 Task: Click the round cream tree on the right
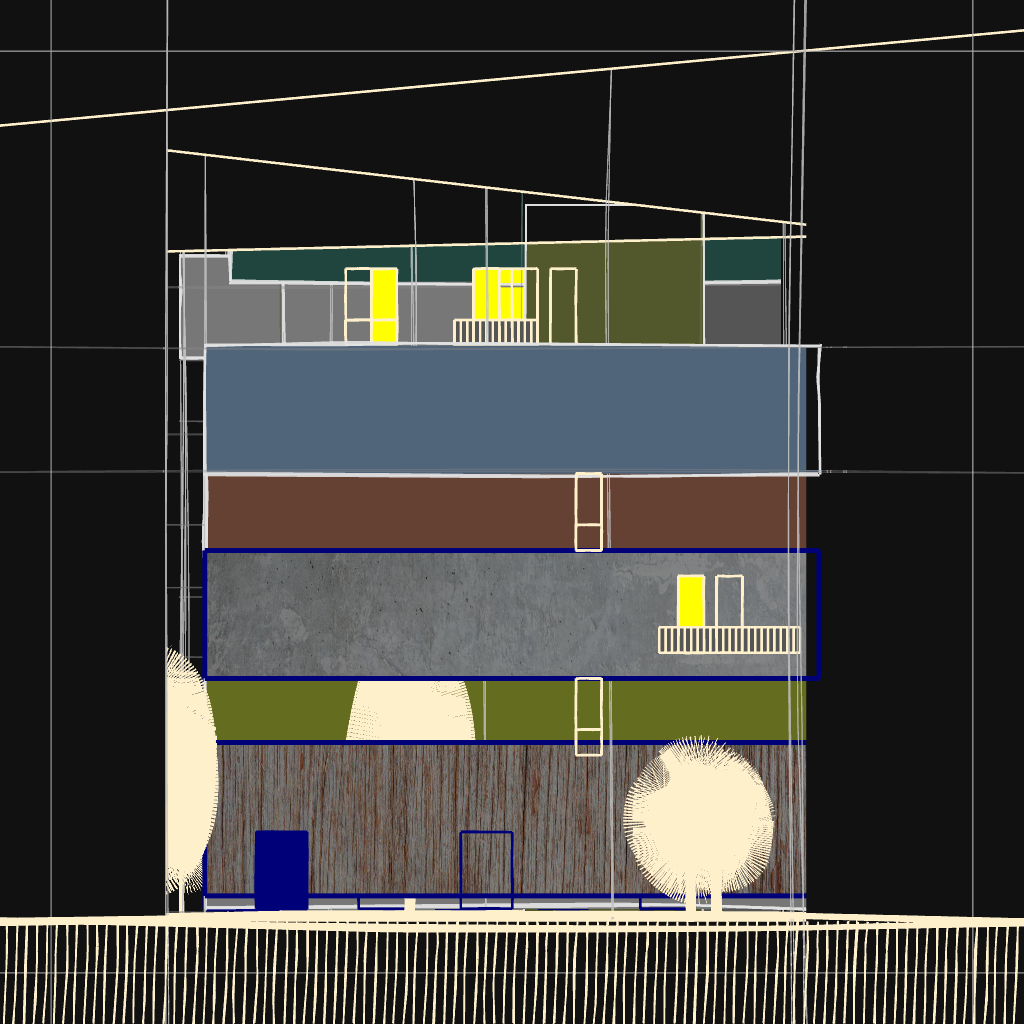[x=699, y=818]
